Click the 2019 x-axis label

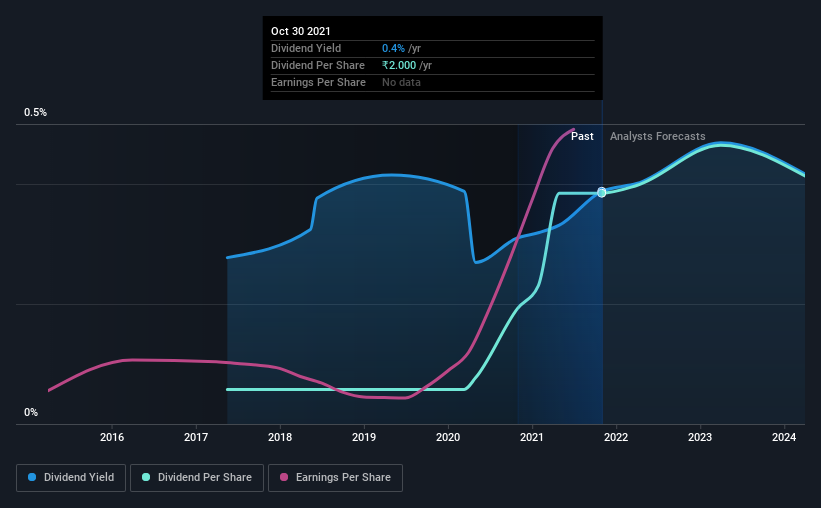pyautogui.click(x=364, y=437)
